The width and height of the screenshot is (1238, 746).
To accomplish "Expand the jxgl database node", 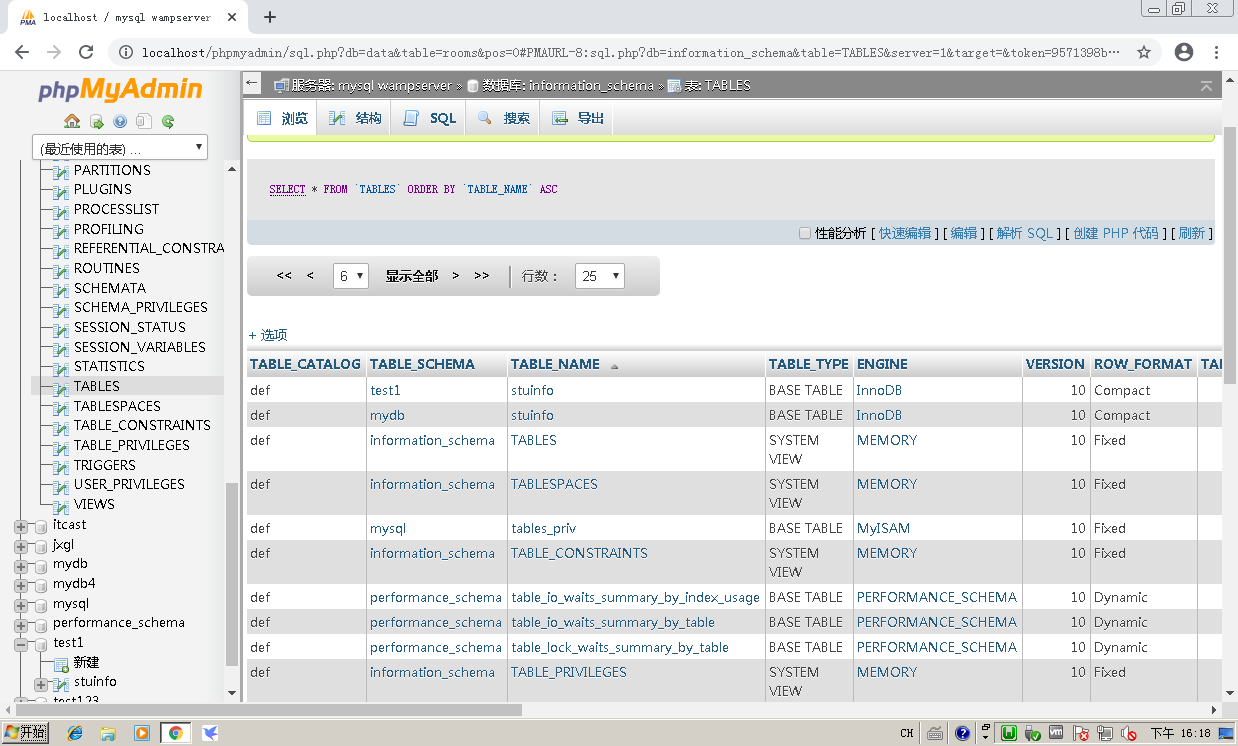I will pos(21,545).
